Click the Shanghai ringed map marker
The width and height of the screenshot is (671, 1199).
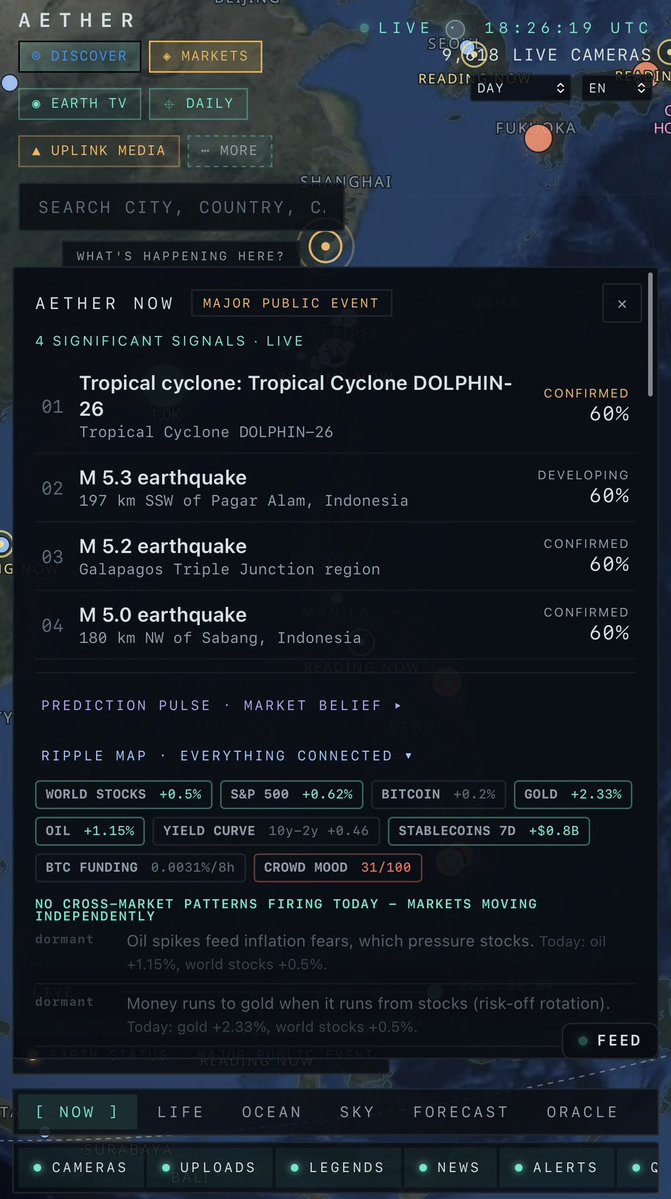pos(326,246)
